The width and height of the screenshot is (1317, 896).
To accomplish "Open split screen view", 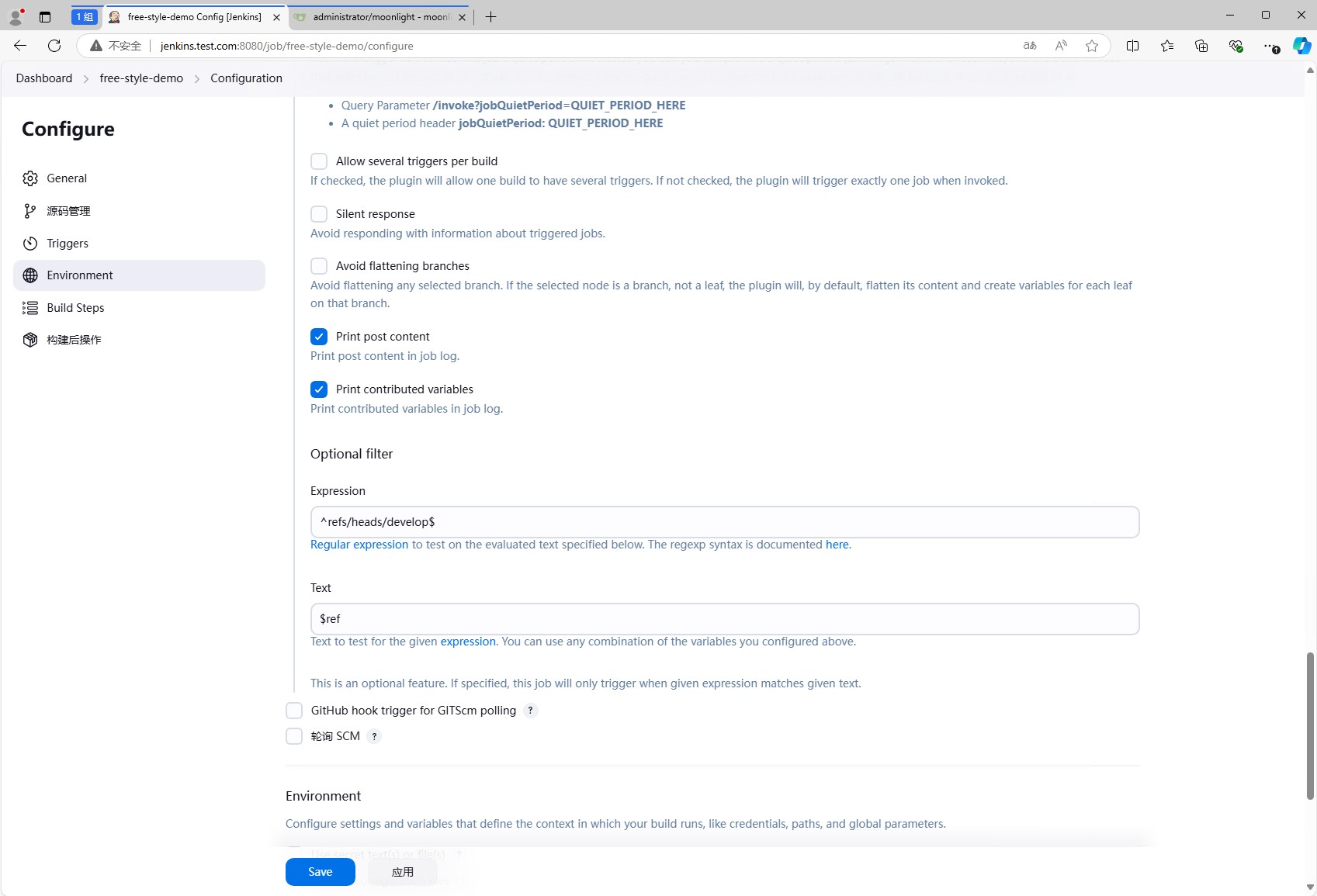I will coord(1132,46).
